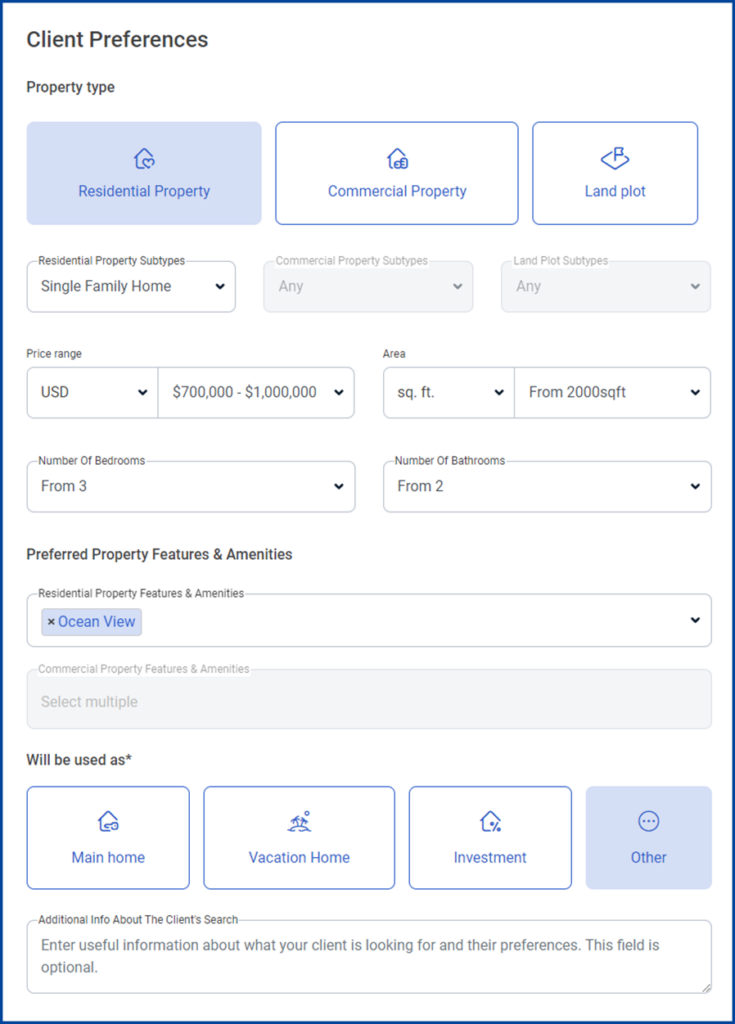
Task: Choose the Other usage label
Action: click(649, 857)
